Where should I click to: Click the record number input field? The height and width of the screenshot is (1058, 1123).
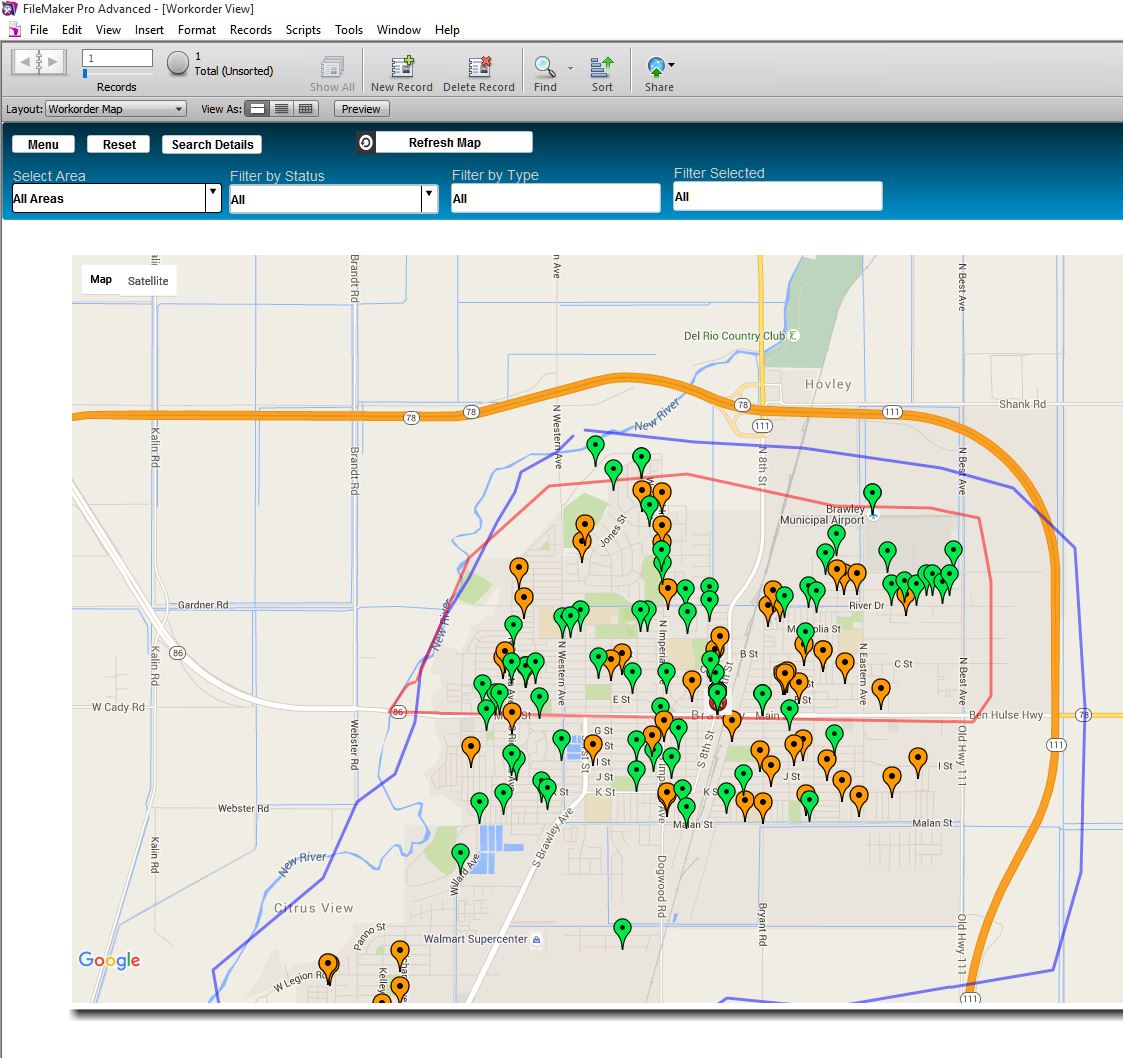point(117,58)
